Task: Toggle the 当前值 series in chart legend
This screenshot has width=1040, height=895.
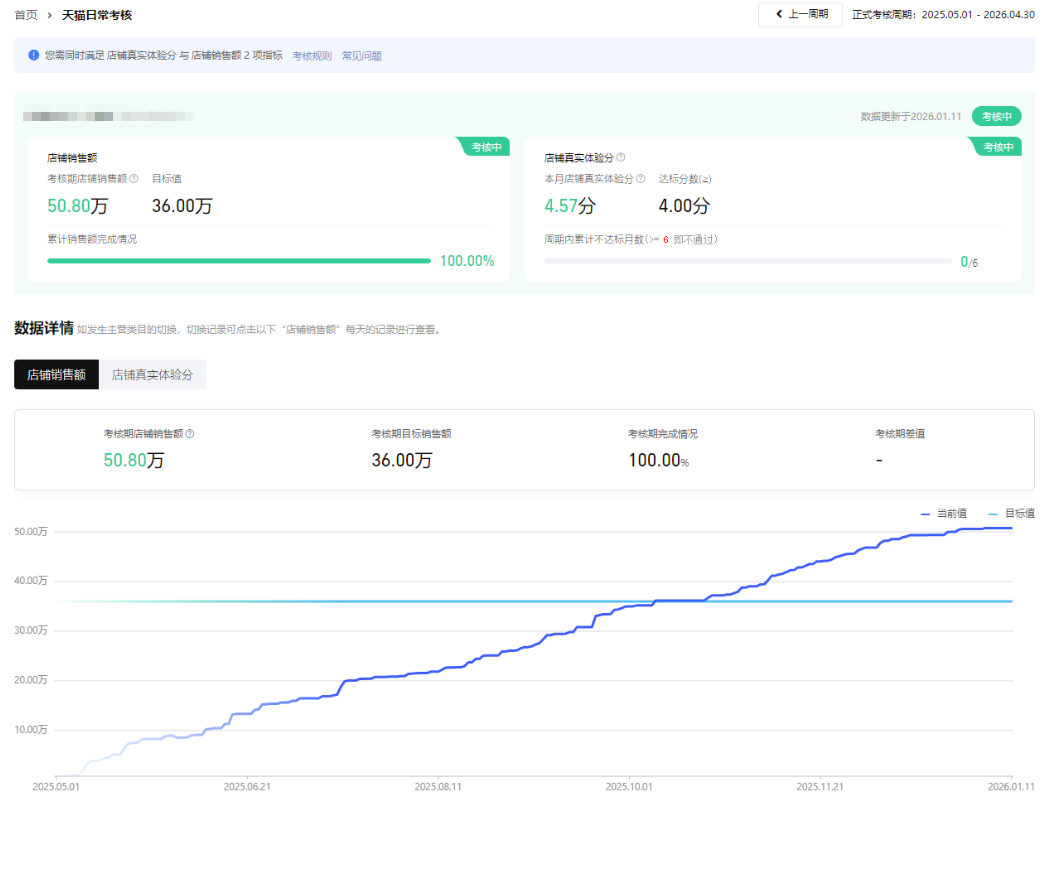Action: pyautogui.click(x=944, y=513)
